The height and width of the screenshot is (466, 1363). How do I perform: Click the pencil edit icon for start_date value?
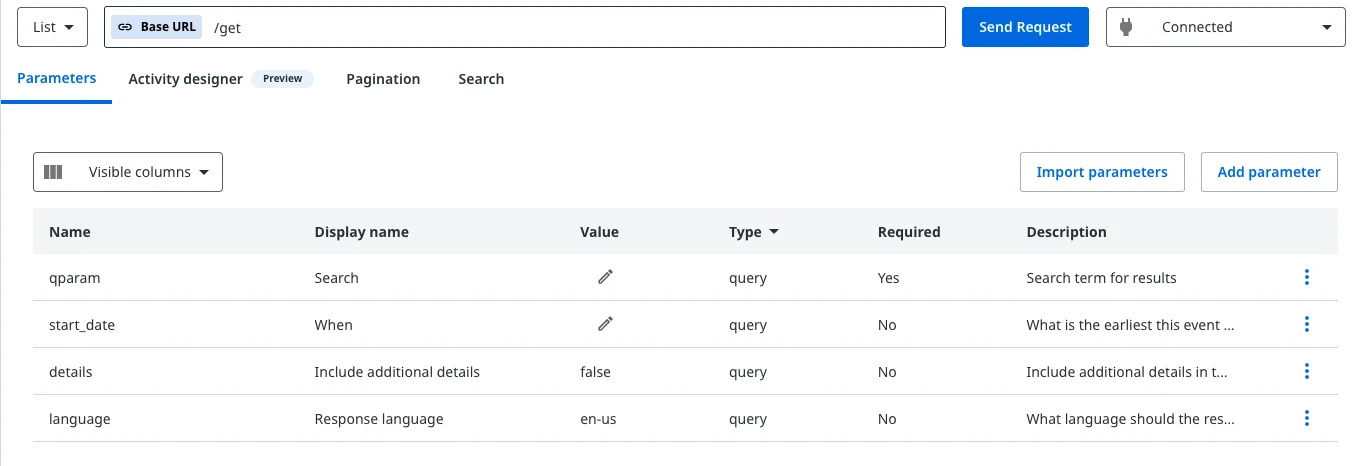[605, 324]
